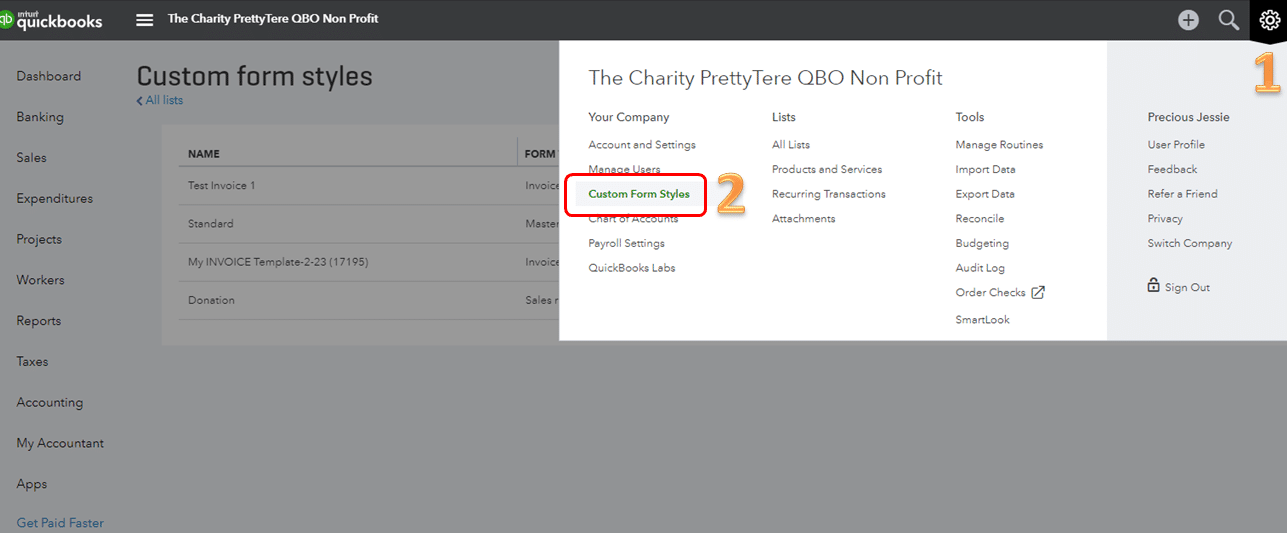Open Chart of Accounts
The height and width of the screenshot is (533, 1287).
[x=633, y=219]
